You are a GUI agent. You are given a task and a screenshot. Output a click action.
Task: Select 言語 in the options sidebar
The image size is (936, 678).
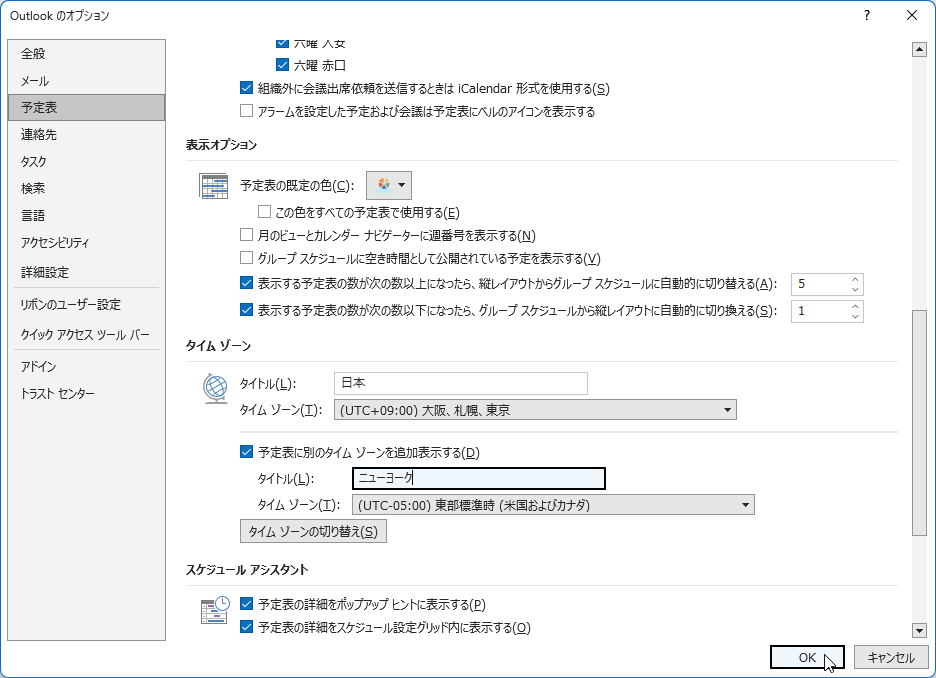pos(87,215)
